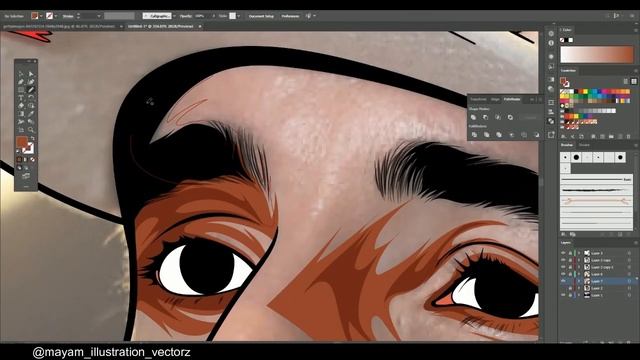Switch swatches to list view
640x360 pixels.
click(626, 82)
